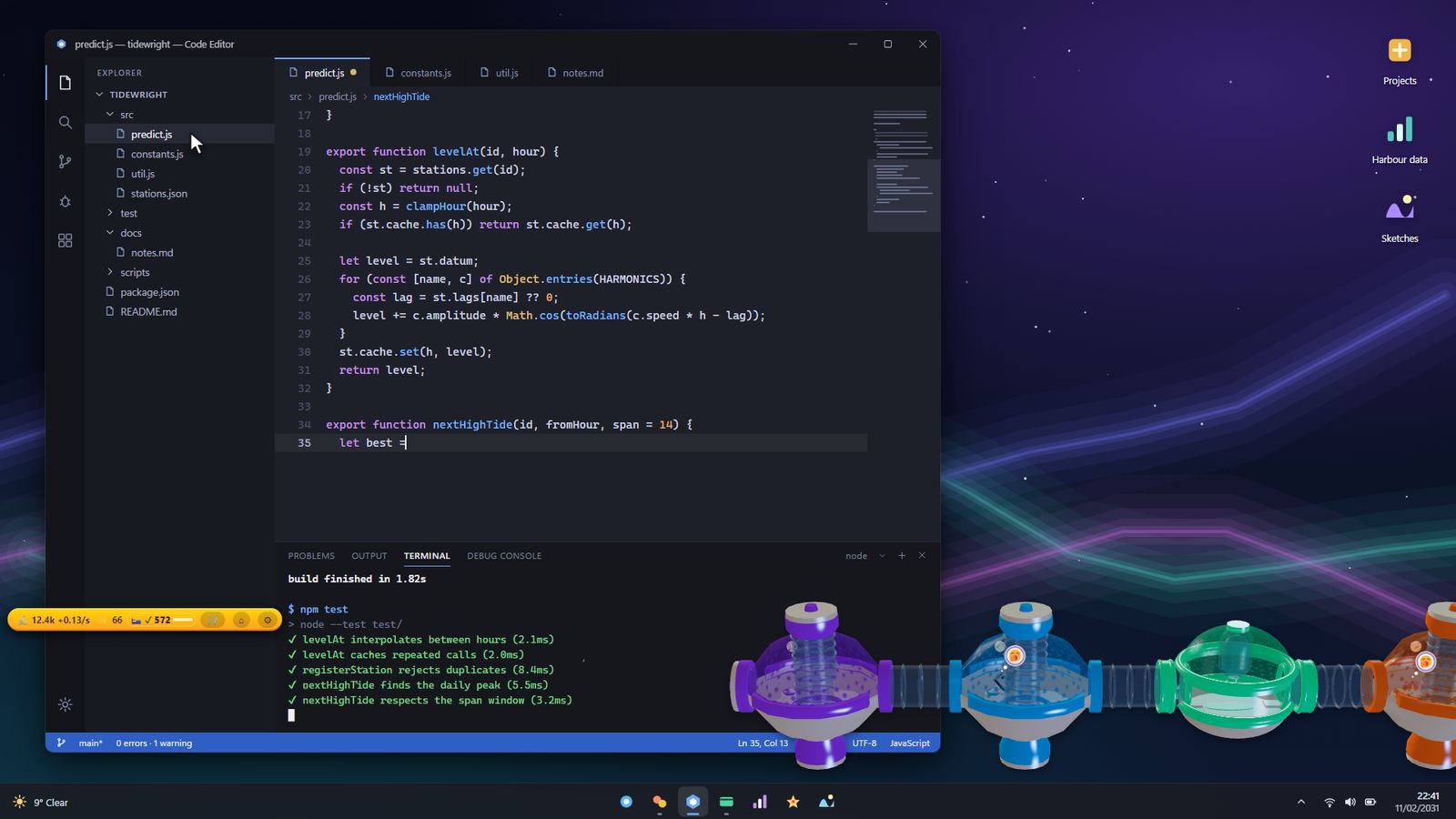Screen dimensions: 1456x819
Task: Open the Run and Debug bug icon
Action: (65, 201)
